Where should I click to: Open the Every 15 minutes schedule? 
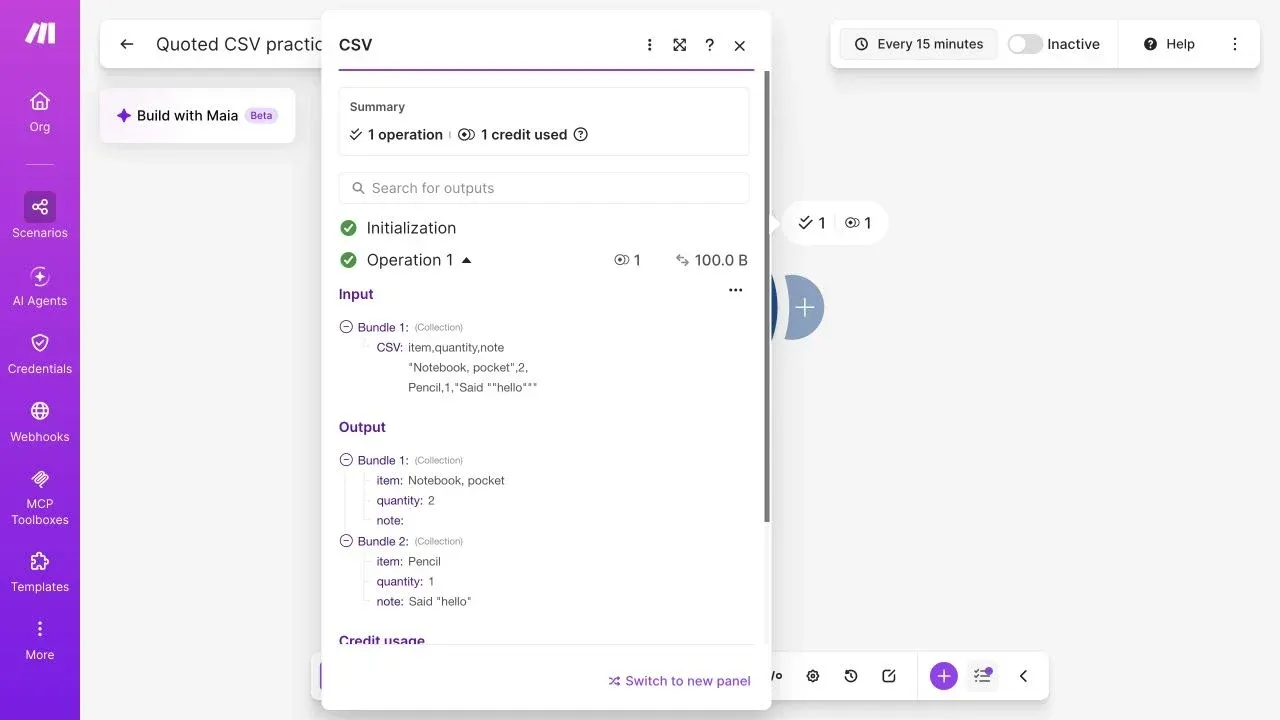(918, 44)
